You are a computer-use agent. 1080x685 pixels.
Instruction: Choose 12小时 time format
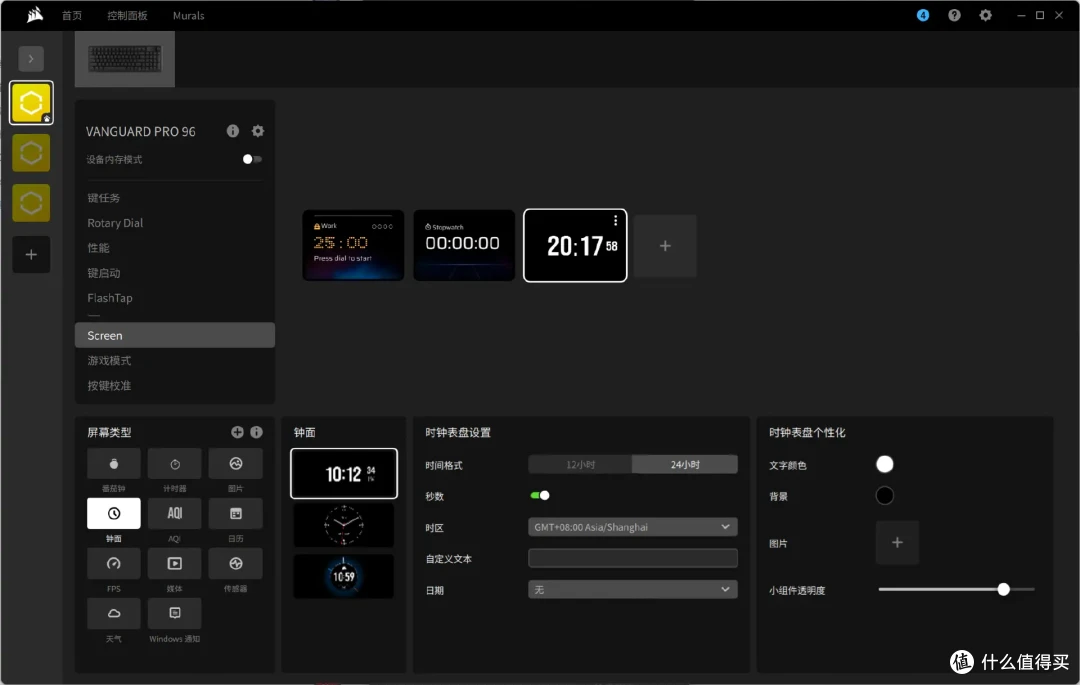580,465
